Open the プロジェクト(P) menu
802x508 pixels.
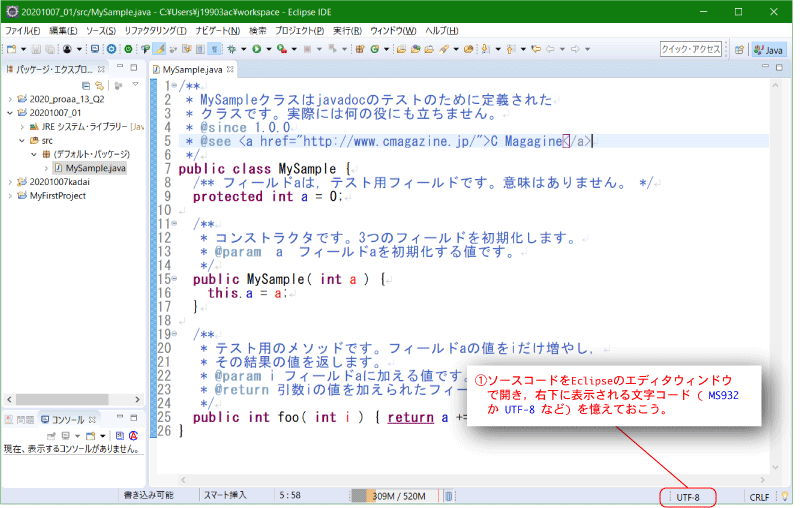(x=299, y=31)
